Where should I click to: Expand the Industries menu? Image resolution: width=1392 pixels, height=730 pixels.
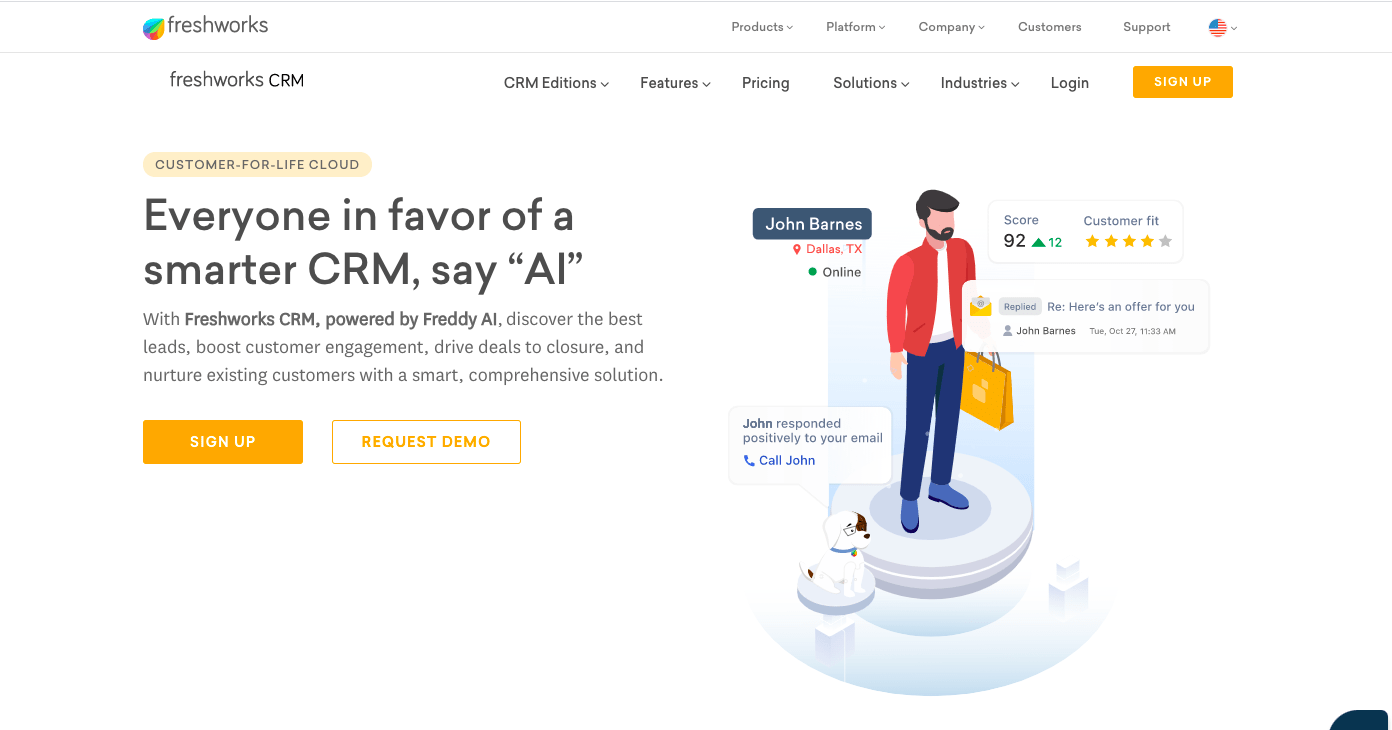[x=980, y=83]
